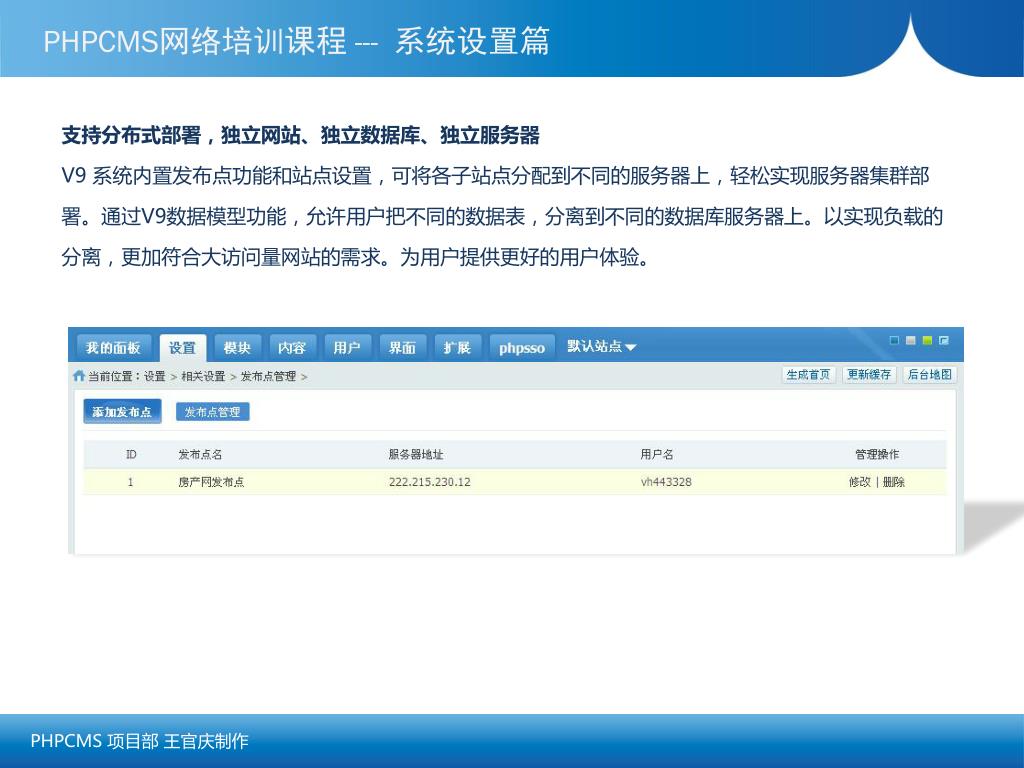Click 删除 for 房产网发布点 row
Screen dimensions: 1024x768
coord(893,482)
